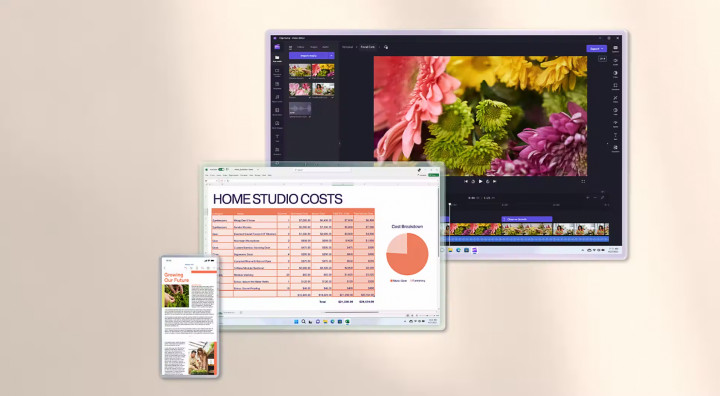
Task: Open Graphics icon in Clipchamp sidebar
Action: [277, 151]
